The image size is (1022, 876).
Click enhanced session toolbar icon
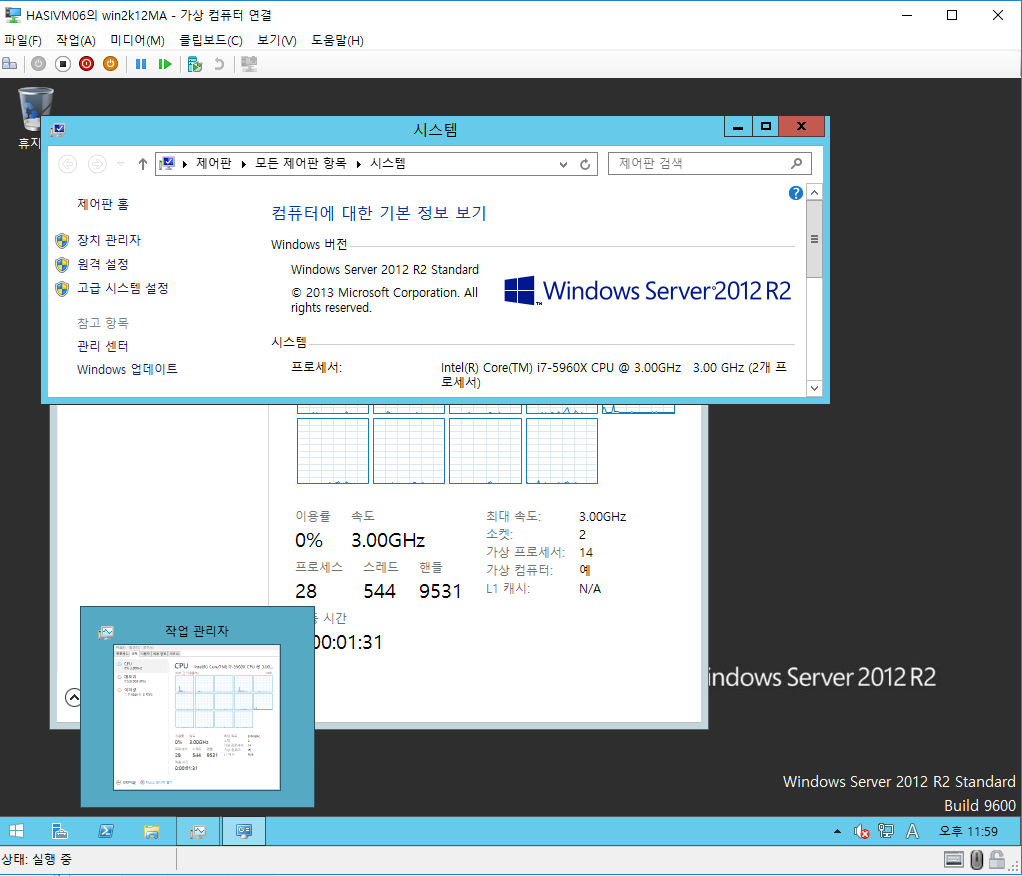[249, 64]
